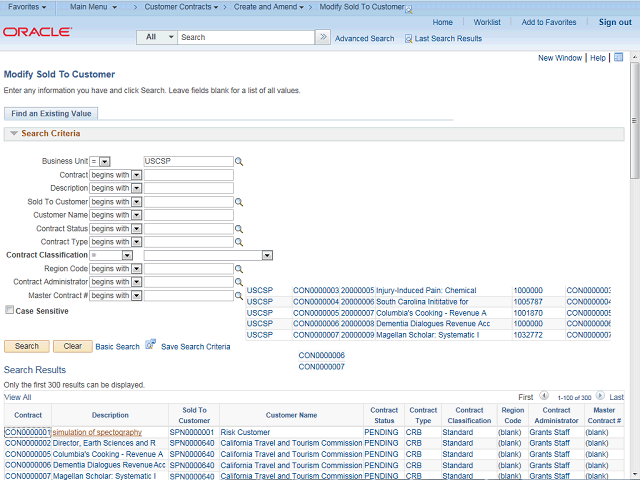640x480 pixels.
Task: Open Master Contract # lookup icon
Action: [239, 296]
